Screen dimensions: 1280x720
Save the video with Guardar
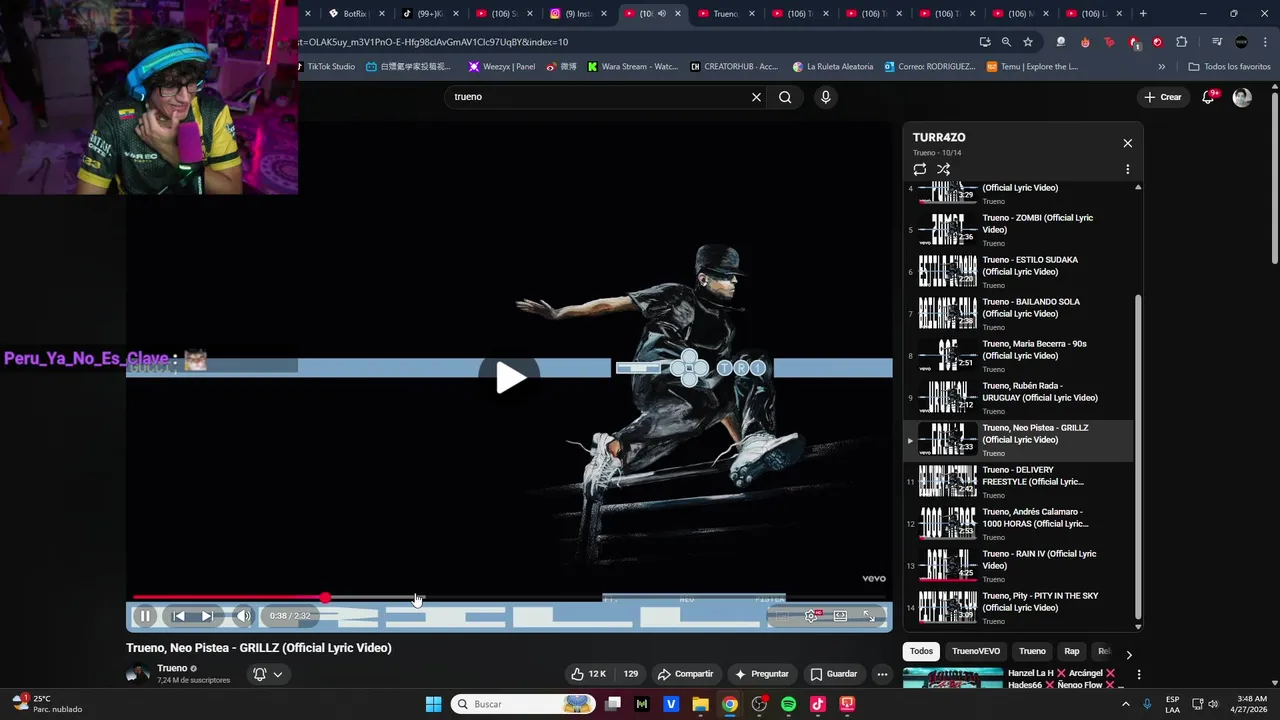click(834, 674)
